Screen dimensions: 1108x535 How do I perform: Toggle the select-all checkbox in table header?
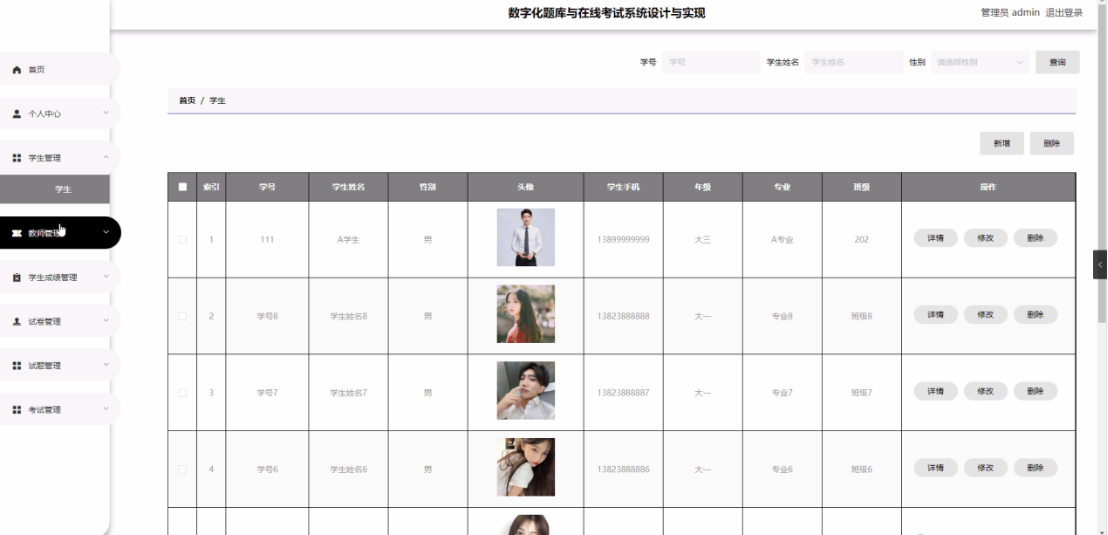click(x=183, y=187)
